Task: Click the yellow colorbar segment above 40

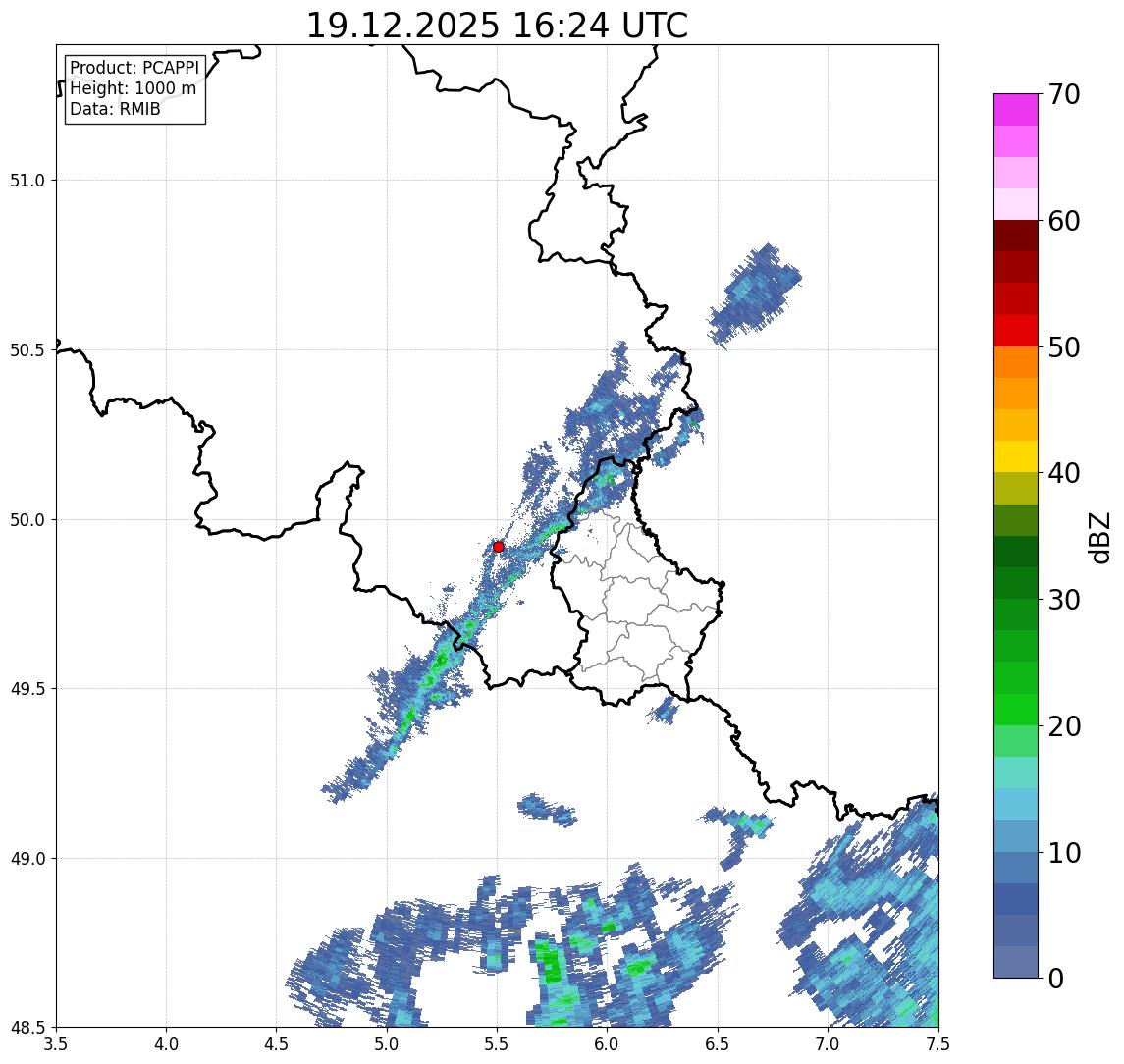Action: pos(1016,456)
